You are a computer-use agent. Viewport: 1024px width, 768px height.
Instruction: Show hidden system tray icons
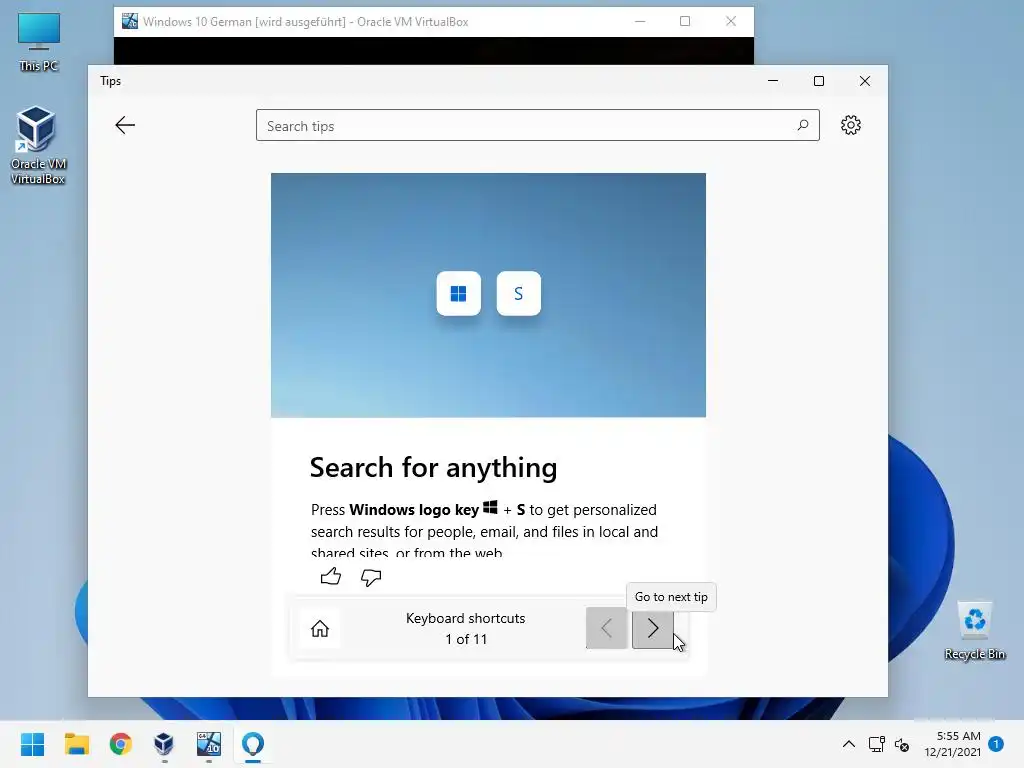[848, 744]
